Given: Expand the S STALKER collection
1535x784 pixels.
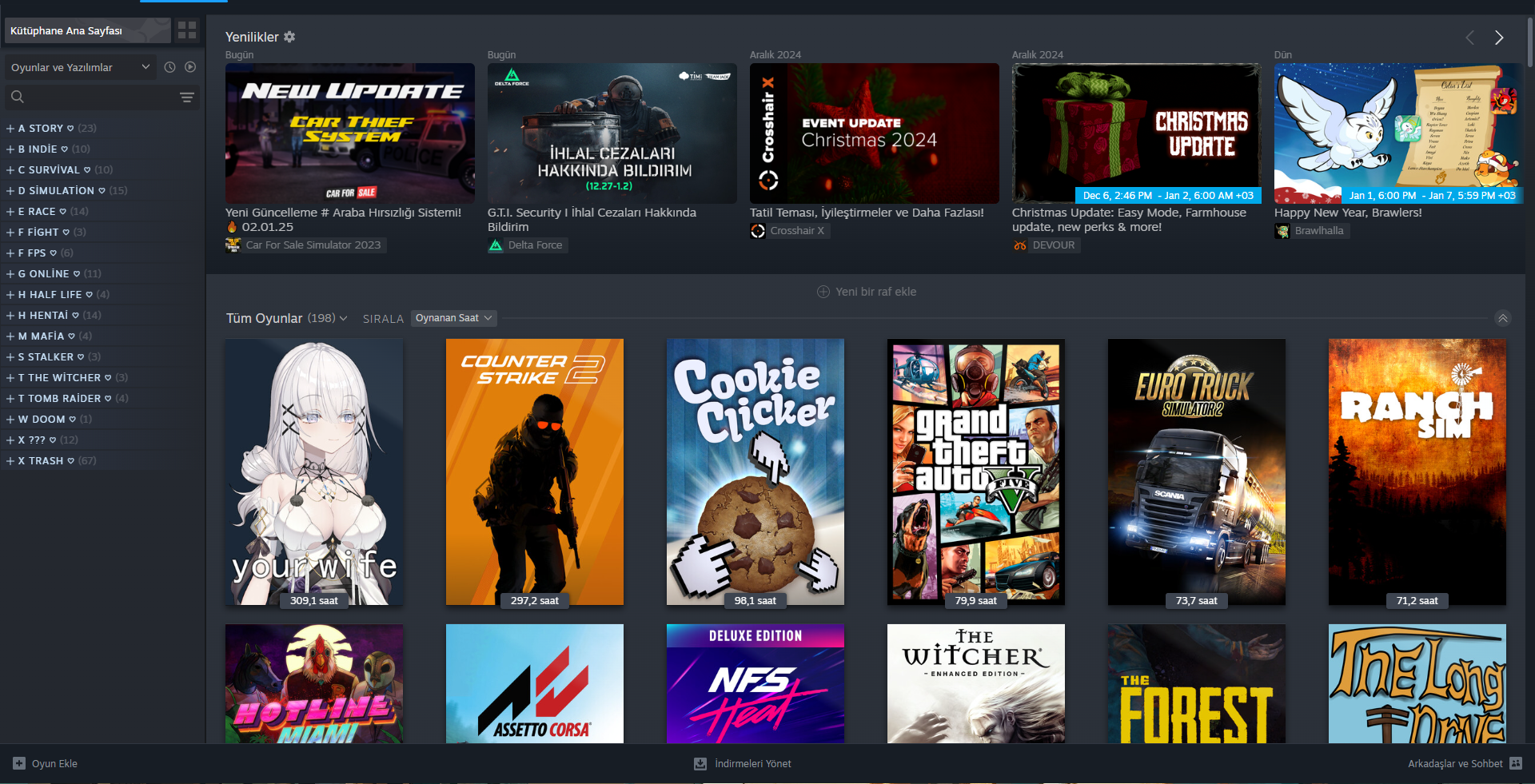Looking at the screenshot, I should coord(10,356).
